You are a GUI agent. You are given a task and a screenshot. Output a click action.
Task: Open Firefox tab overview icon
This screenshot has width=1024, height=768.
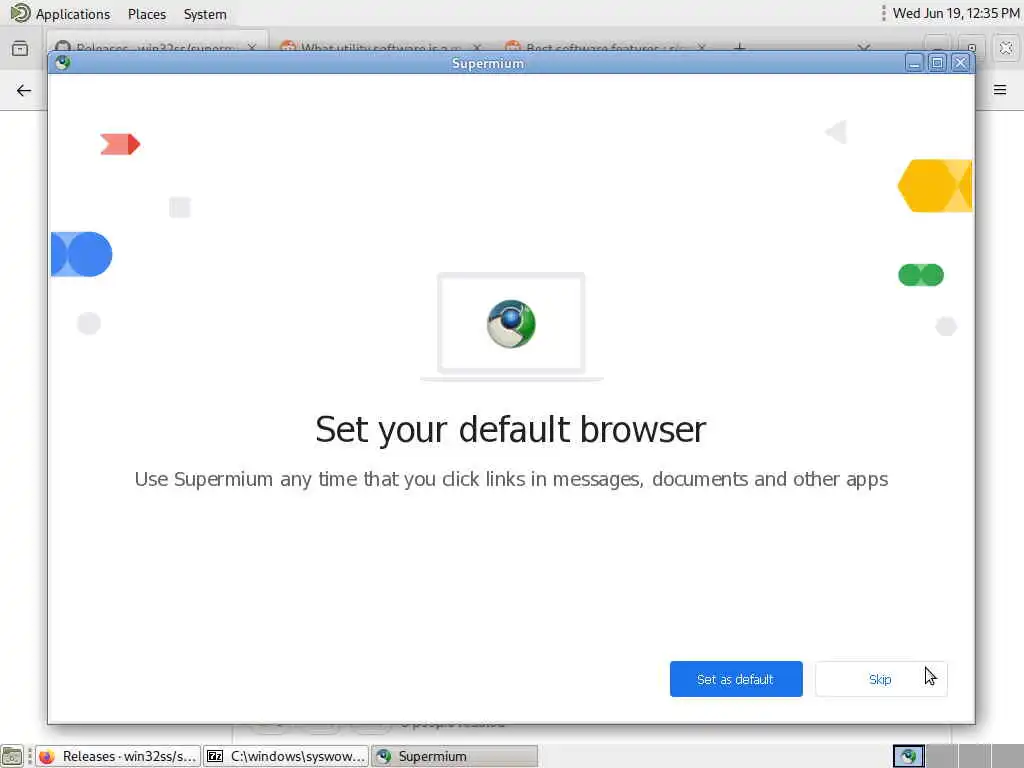(x=20, y=48)
